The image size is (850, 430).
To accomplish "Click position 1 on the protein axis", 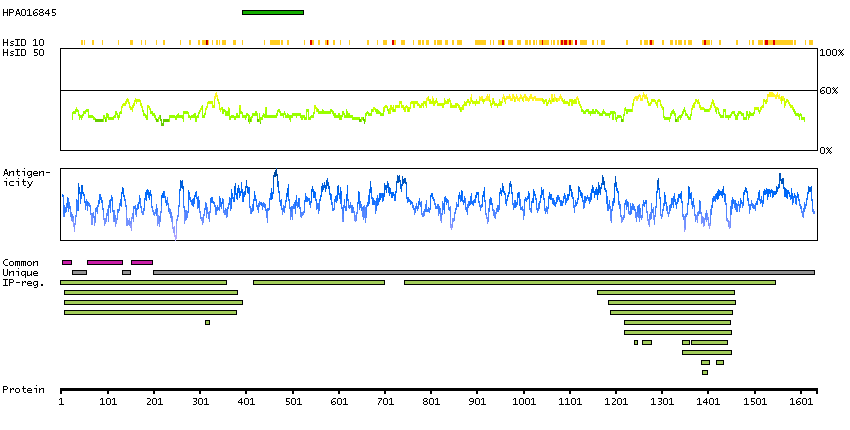I will coord(61,401).
